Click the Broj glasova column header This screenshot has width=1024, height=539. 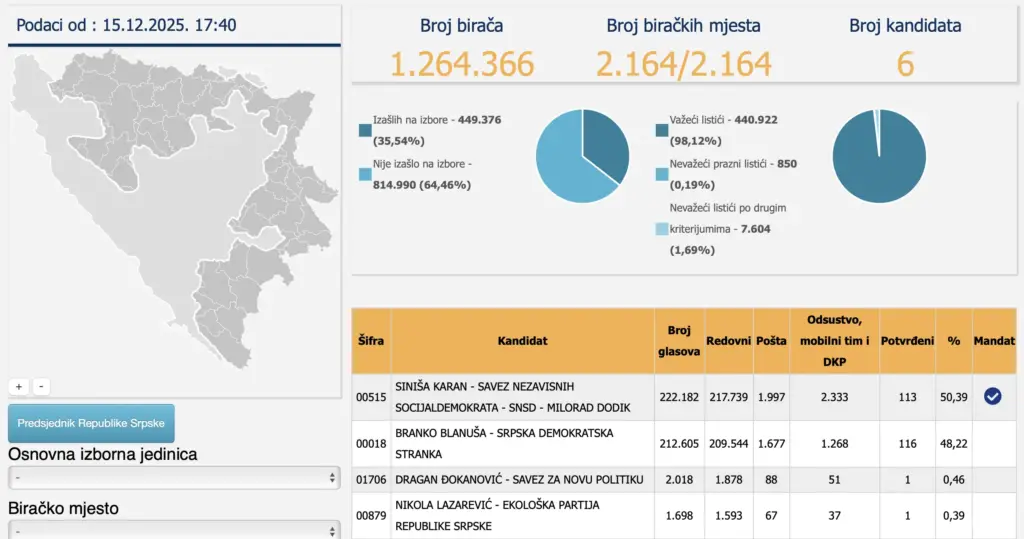pyautogui.click(x=679, y=341)
